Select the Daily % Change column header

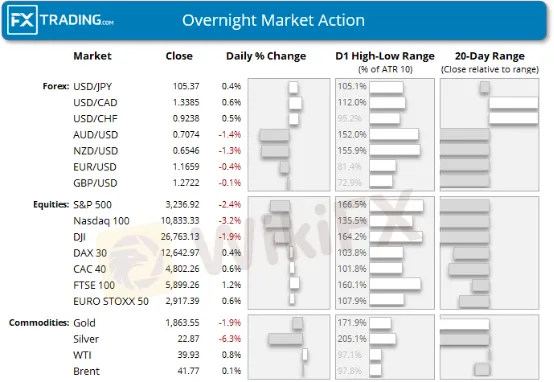click(266, 56)
